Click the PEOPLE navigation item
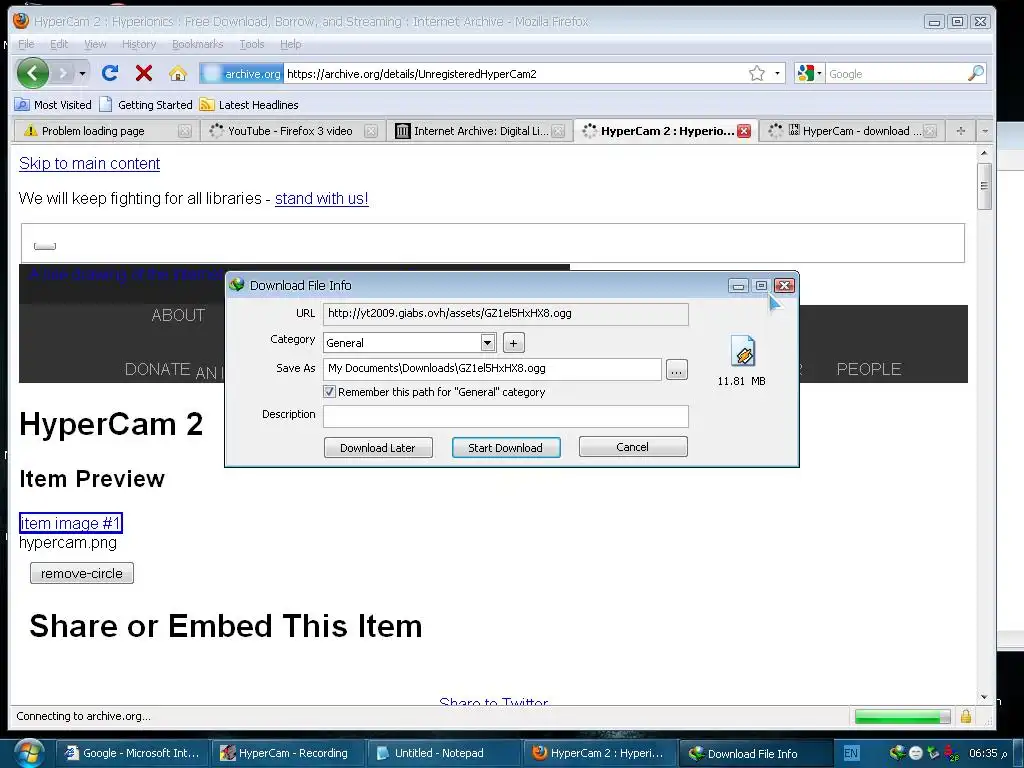This screenshot has width=1024, height=768. point(869,369)
